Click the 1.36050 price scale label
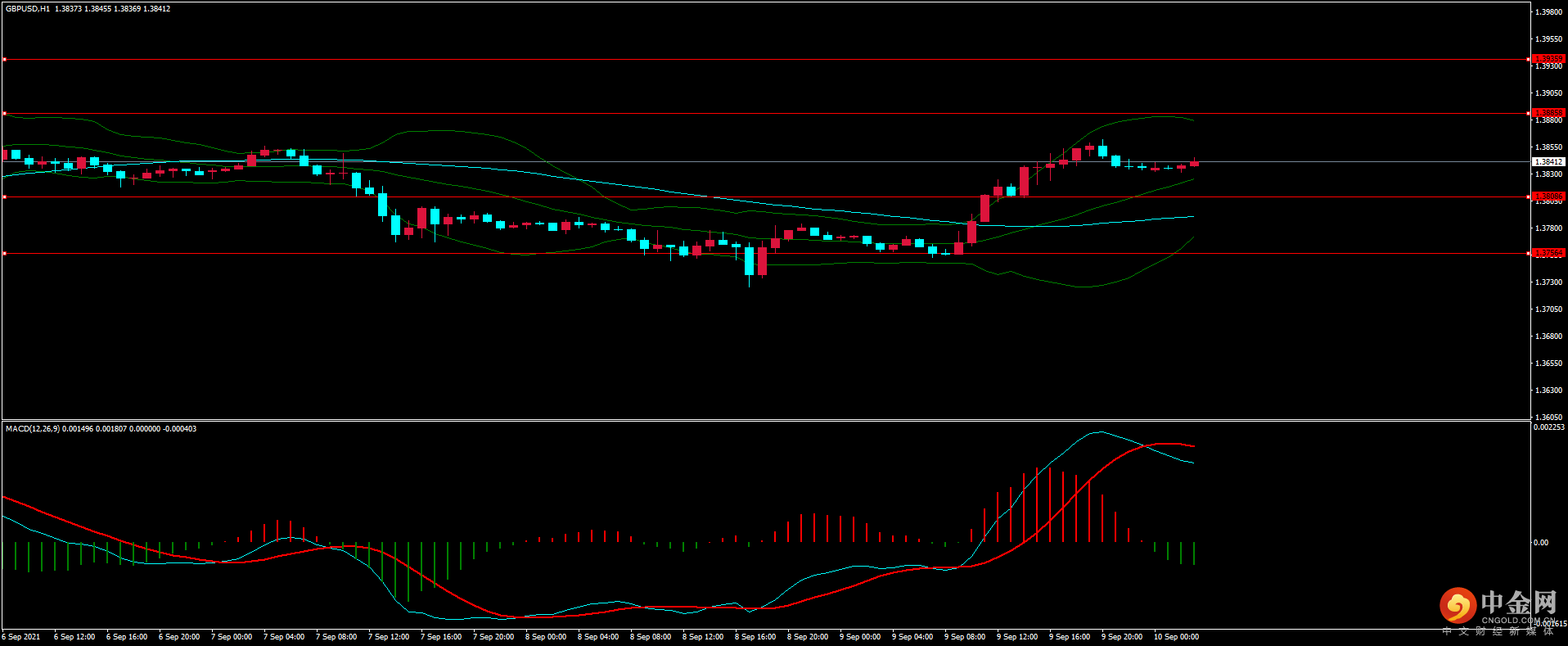Screen dimensions: 1568x646 (1549, 417)
